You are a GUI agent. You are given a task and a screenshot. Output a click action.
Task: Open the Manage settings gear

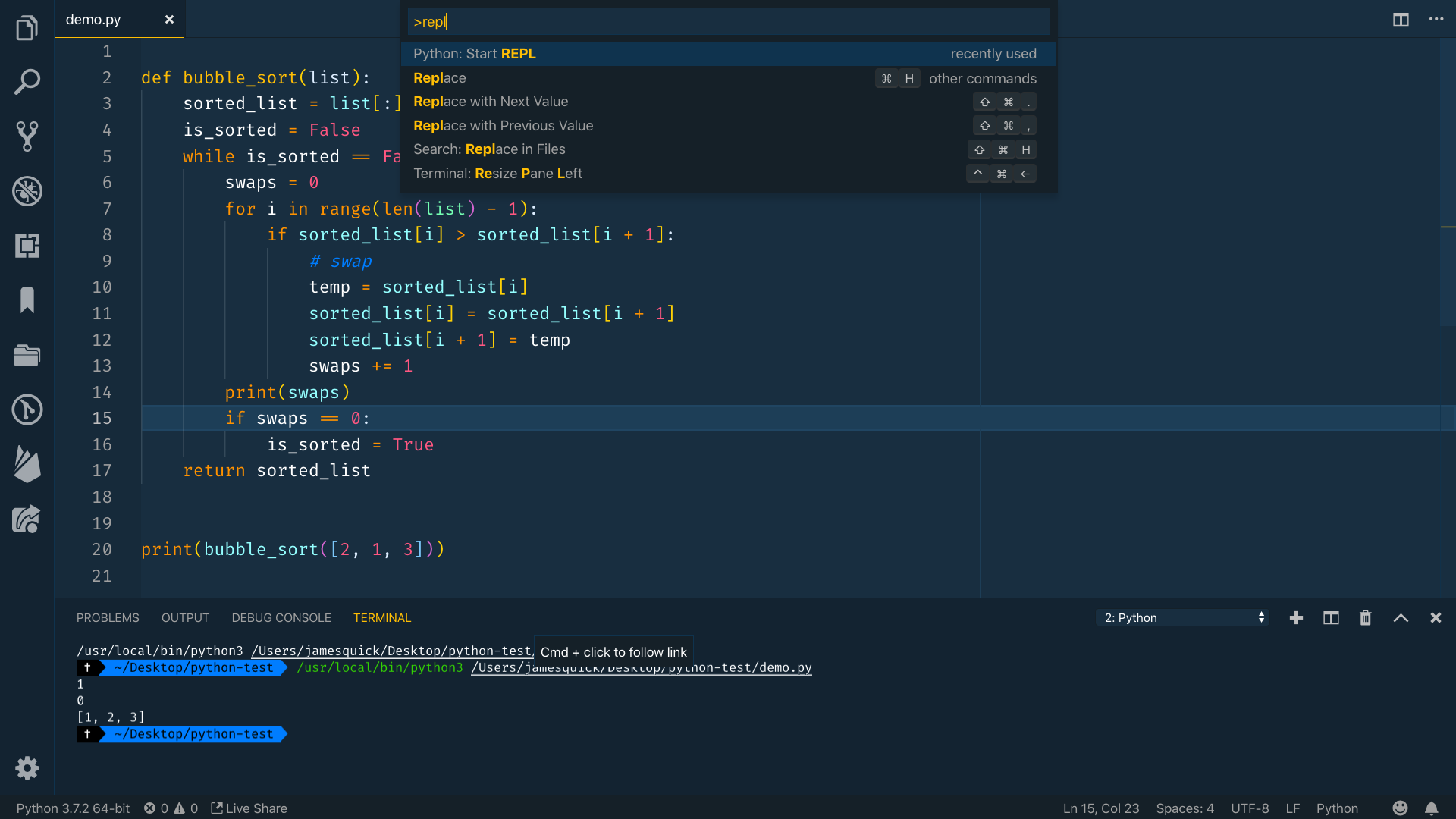[x=27, y=768]
